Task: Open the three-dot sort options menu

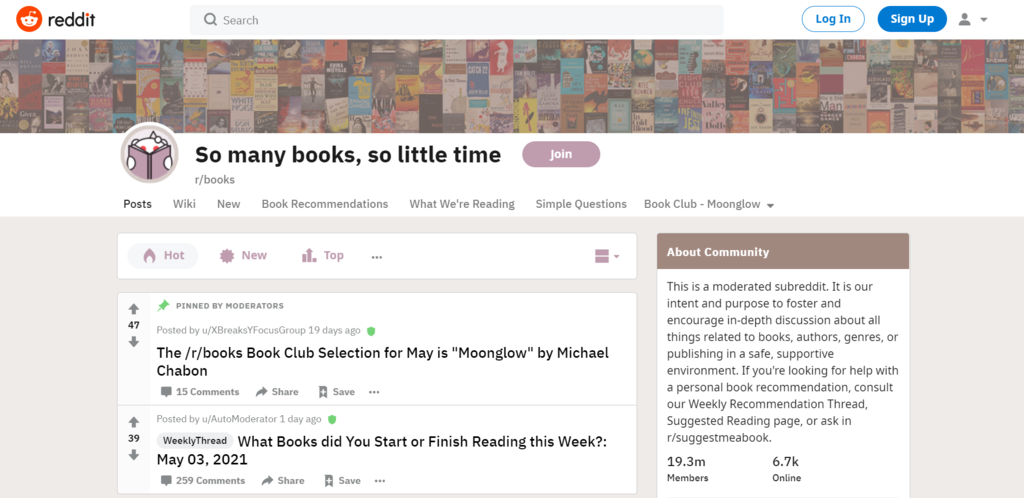Action: 377,256
